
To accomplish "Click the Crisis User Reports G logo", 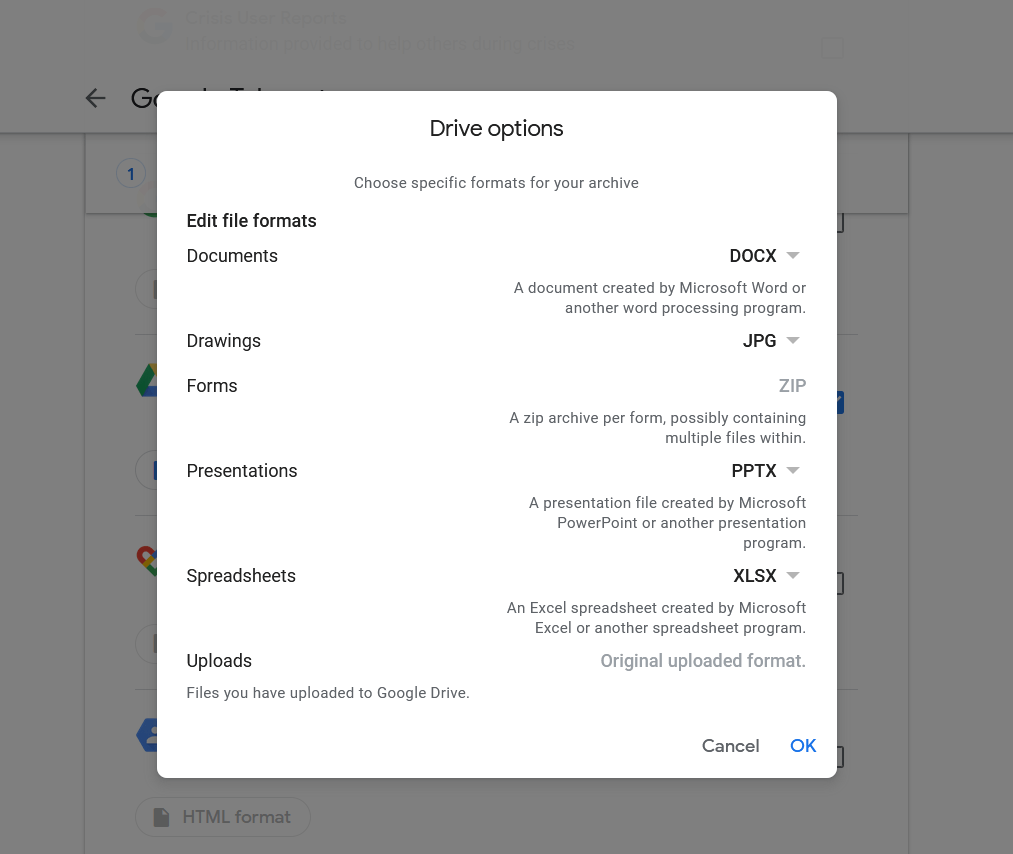I will pos(154,26).
